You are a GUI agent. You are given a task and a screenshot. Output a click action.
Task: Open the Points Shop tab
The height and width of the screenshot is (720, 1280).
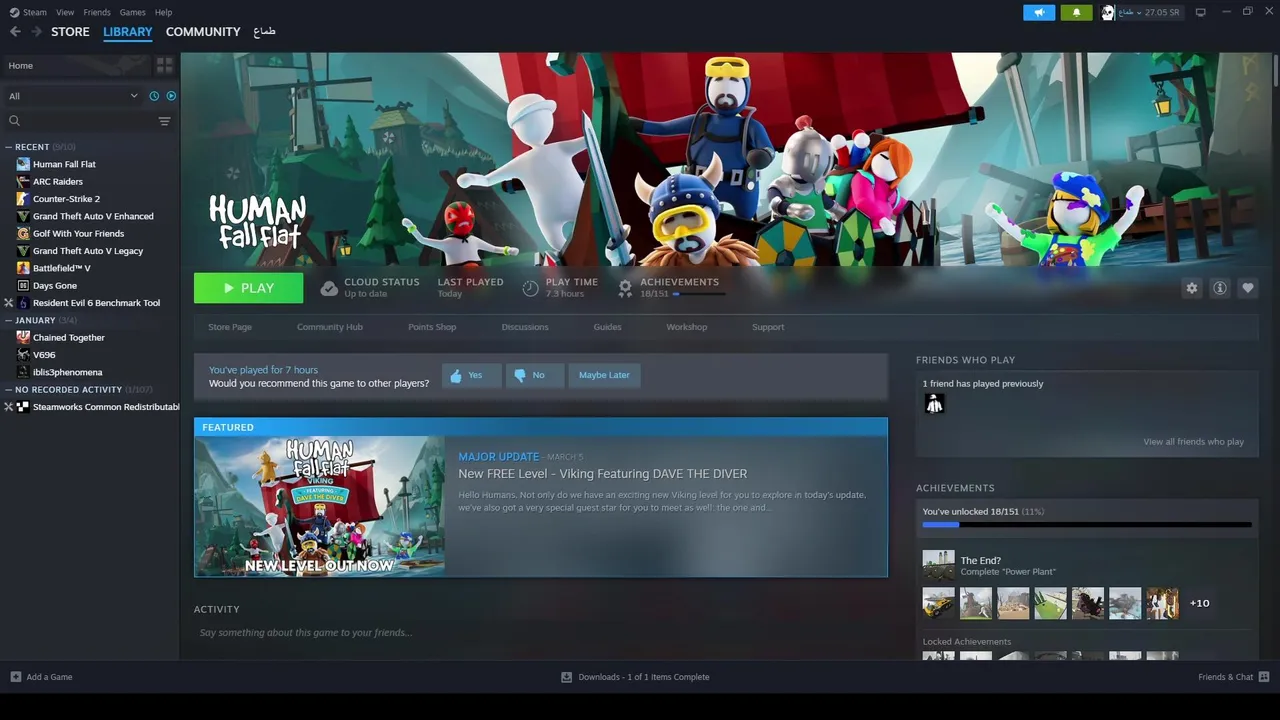(432, 327)
